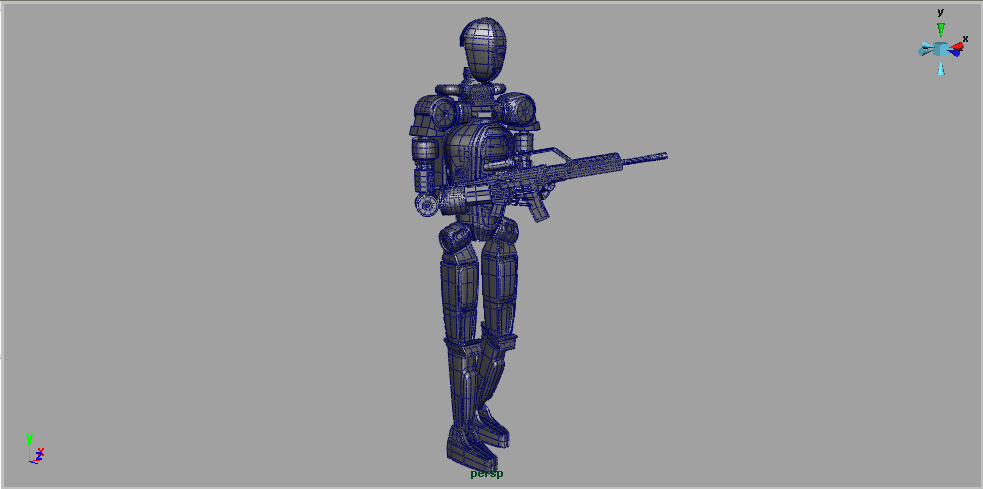This screenshot has height=489, width=983.
Task: Click the center cube of the view compass
Action: click(x=940, y=49)
